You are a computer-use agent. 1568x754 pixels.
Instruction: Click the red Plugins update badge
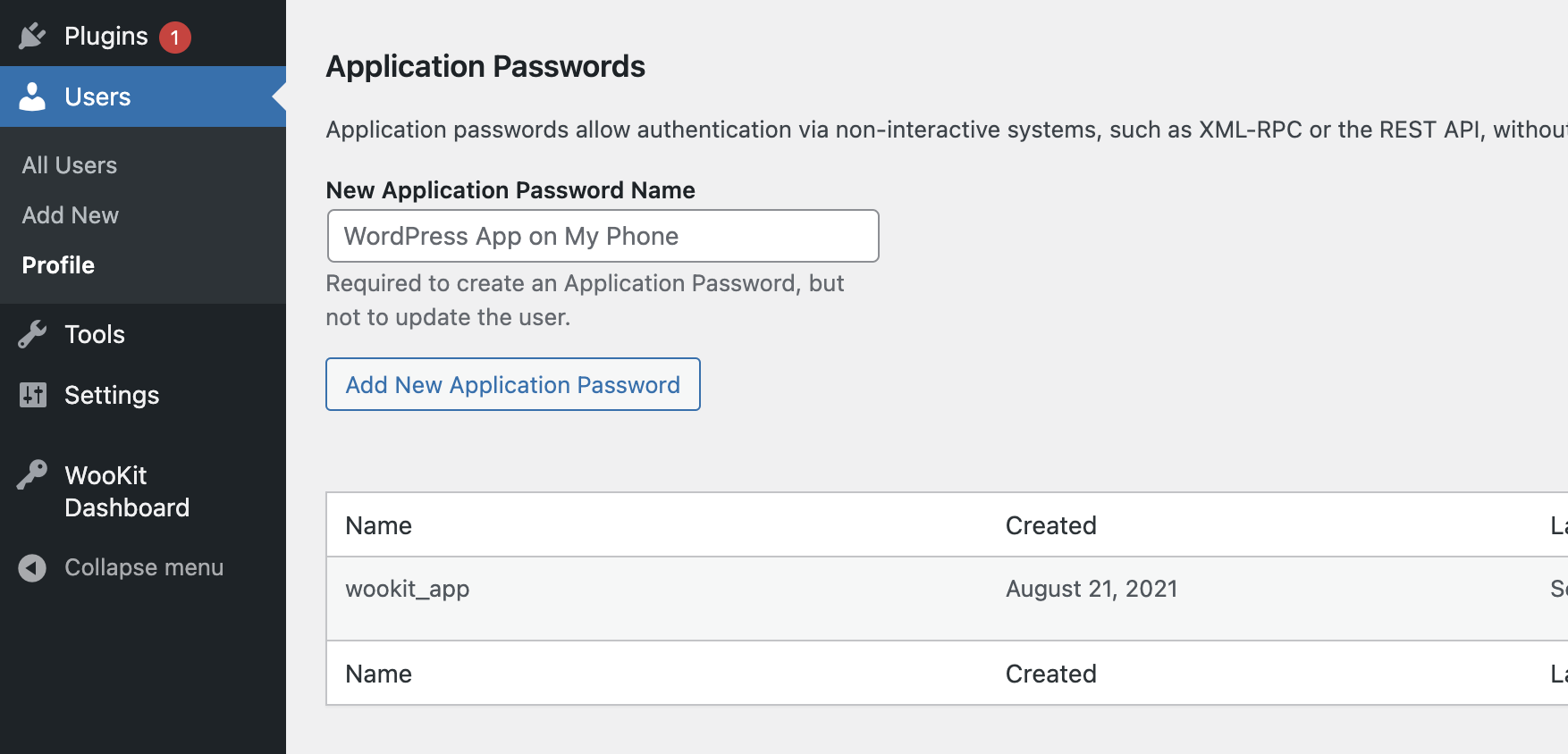point(175,38)
